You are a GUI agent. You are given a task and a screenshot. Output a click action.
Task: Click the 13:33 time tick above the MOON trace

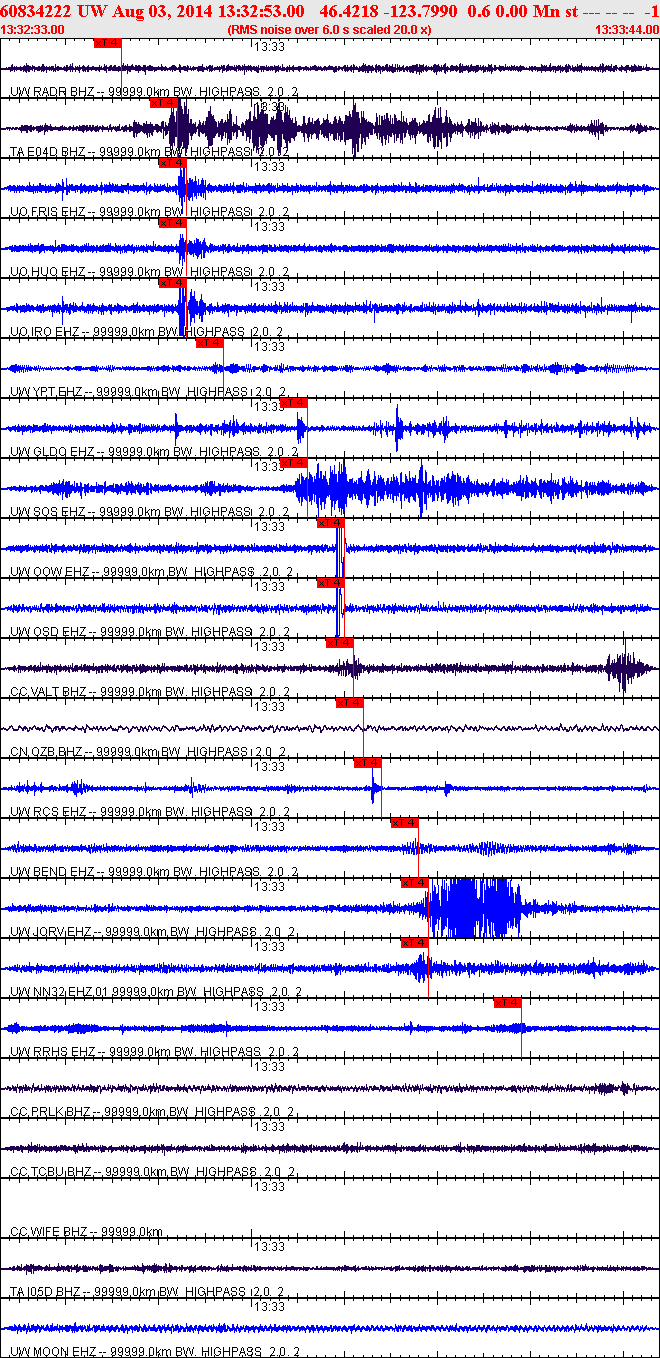point(269,1306)
